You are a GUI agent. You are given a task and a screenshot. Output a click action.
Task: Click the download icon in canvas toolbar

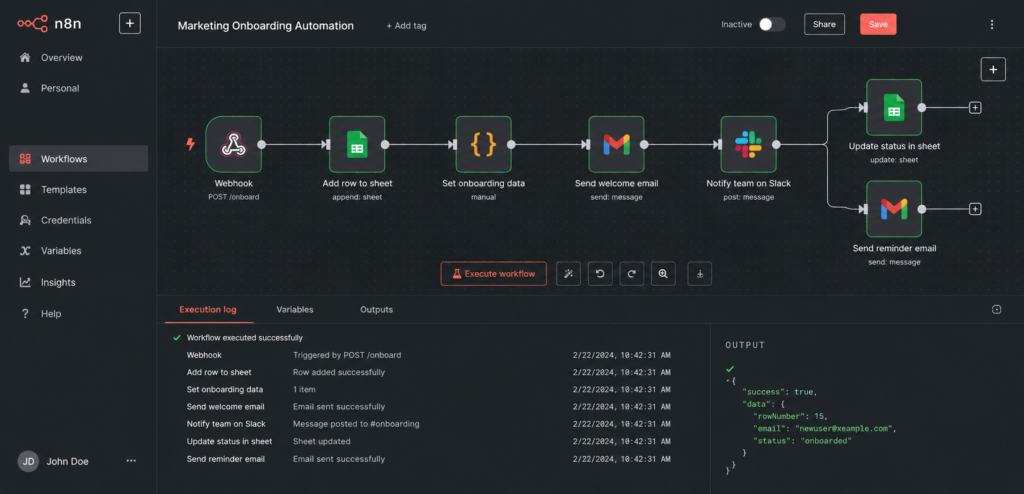pos(699,274)
